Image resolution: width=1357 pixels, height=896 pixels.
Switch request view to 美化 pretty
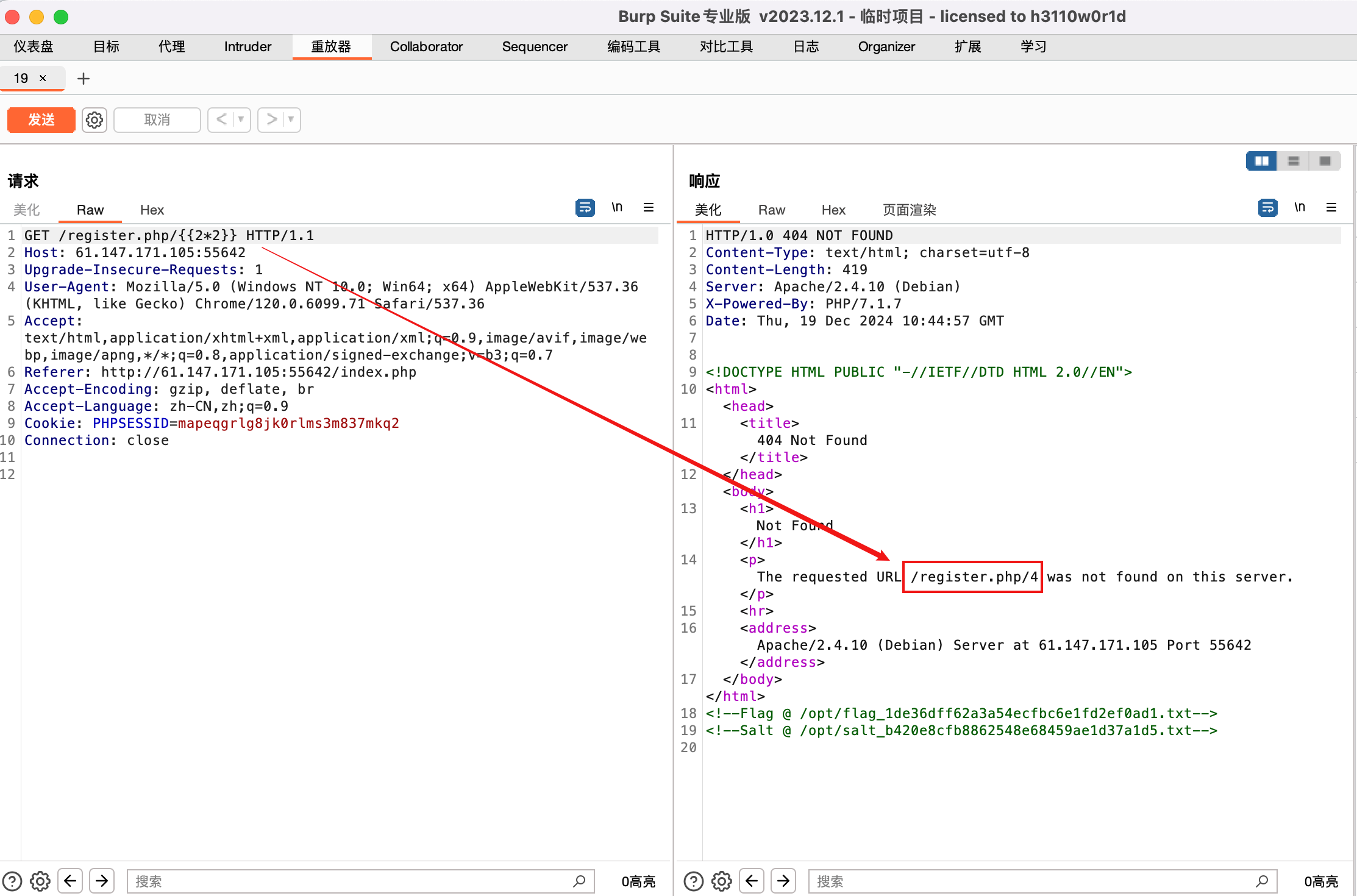[27, 210]
